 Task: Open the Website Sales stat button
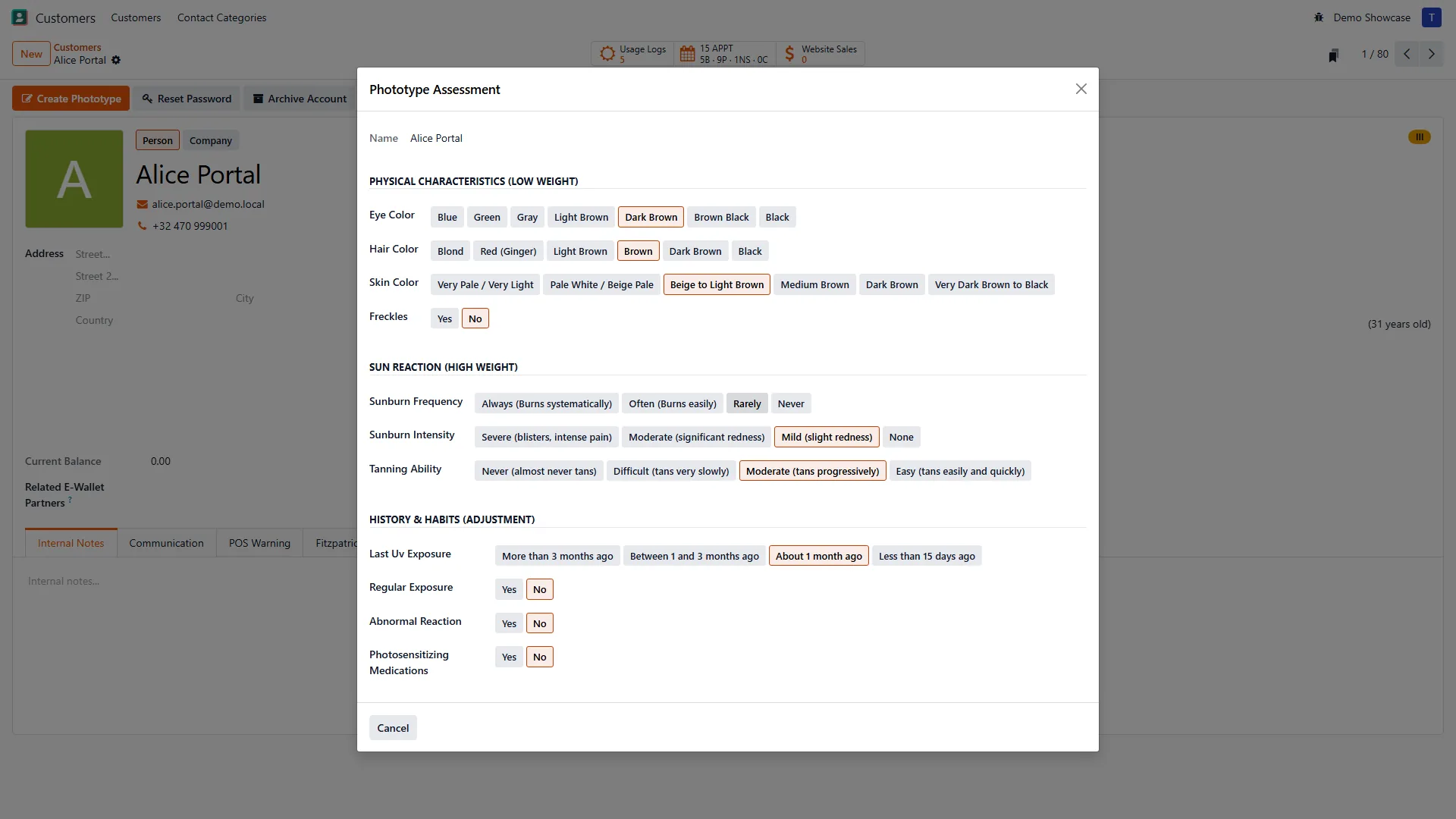pyautogui.click(x=821, y=54)
